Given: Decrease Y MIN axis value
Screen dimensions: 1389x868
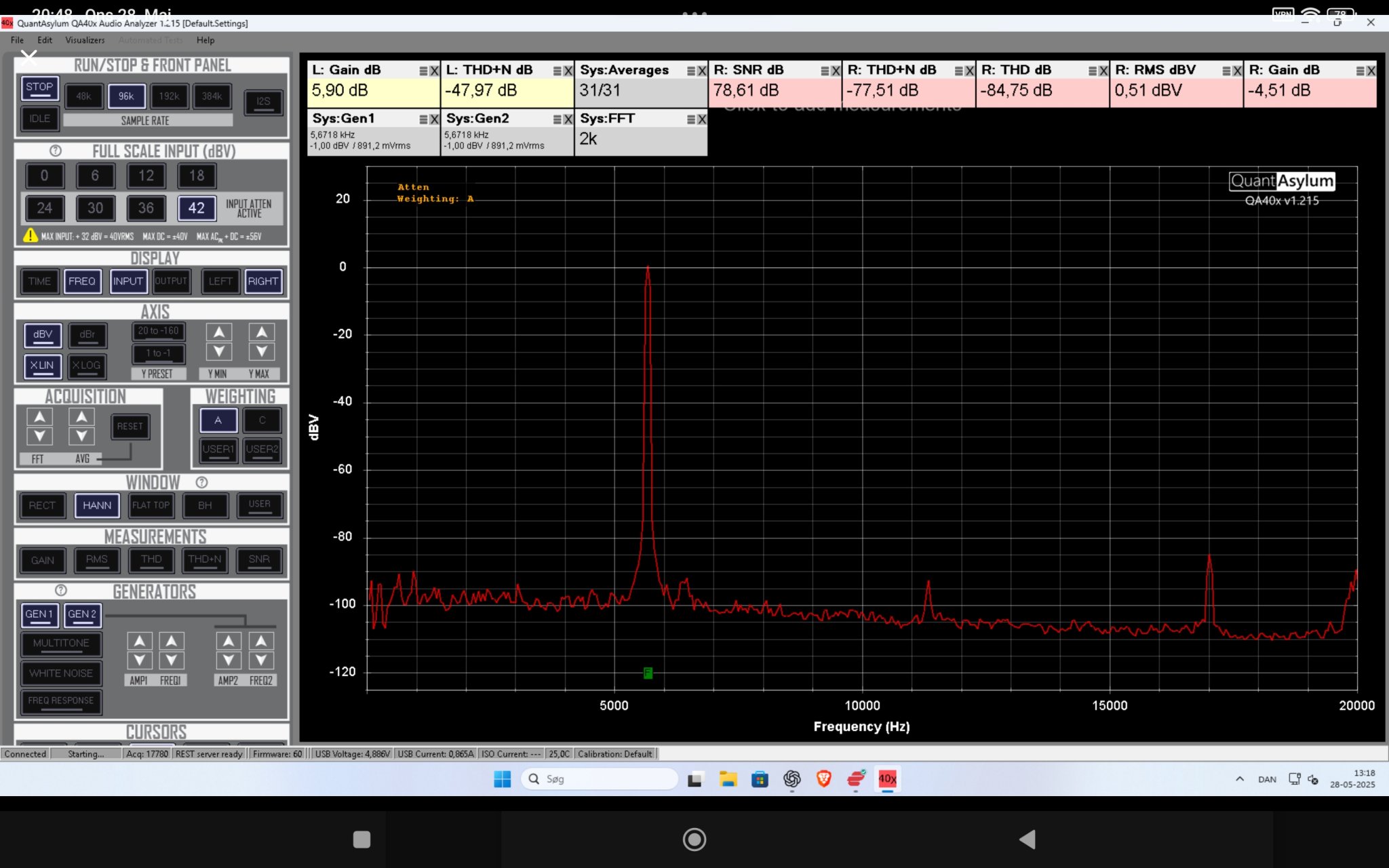Looking at the screenshot, I should (218, 351).
